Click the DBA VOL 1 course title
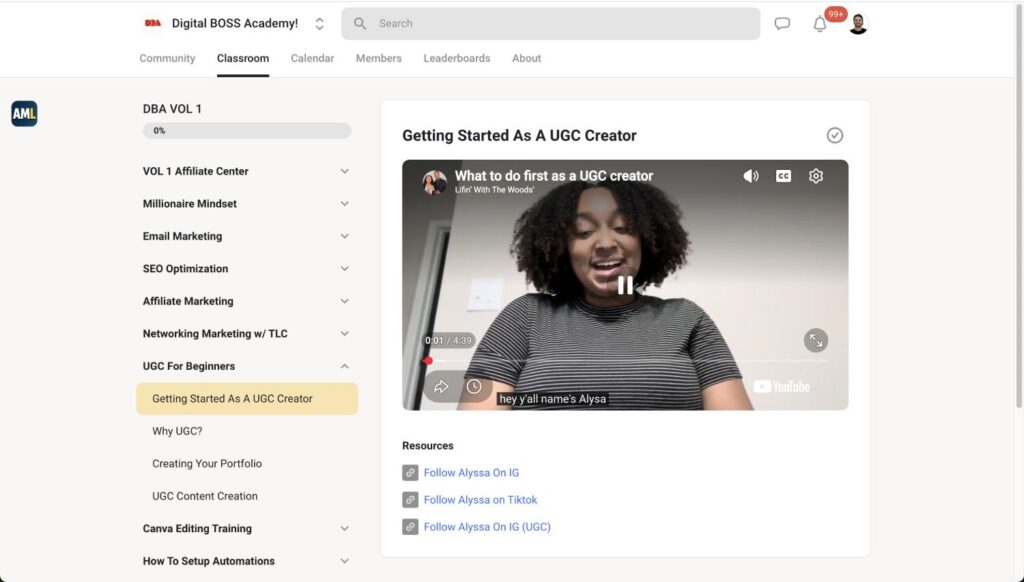Image resolution: width=1024 pixels, height=582 pixels. [172, 109]
